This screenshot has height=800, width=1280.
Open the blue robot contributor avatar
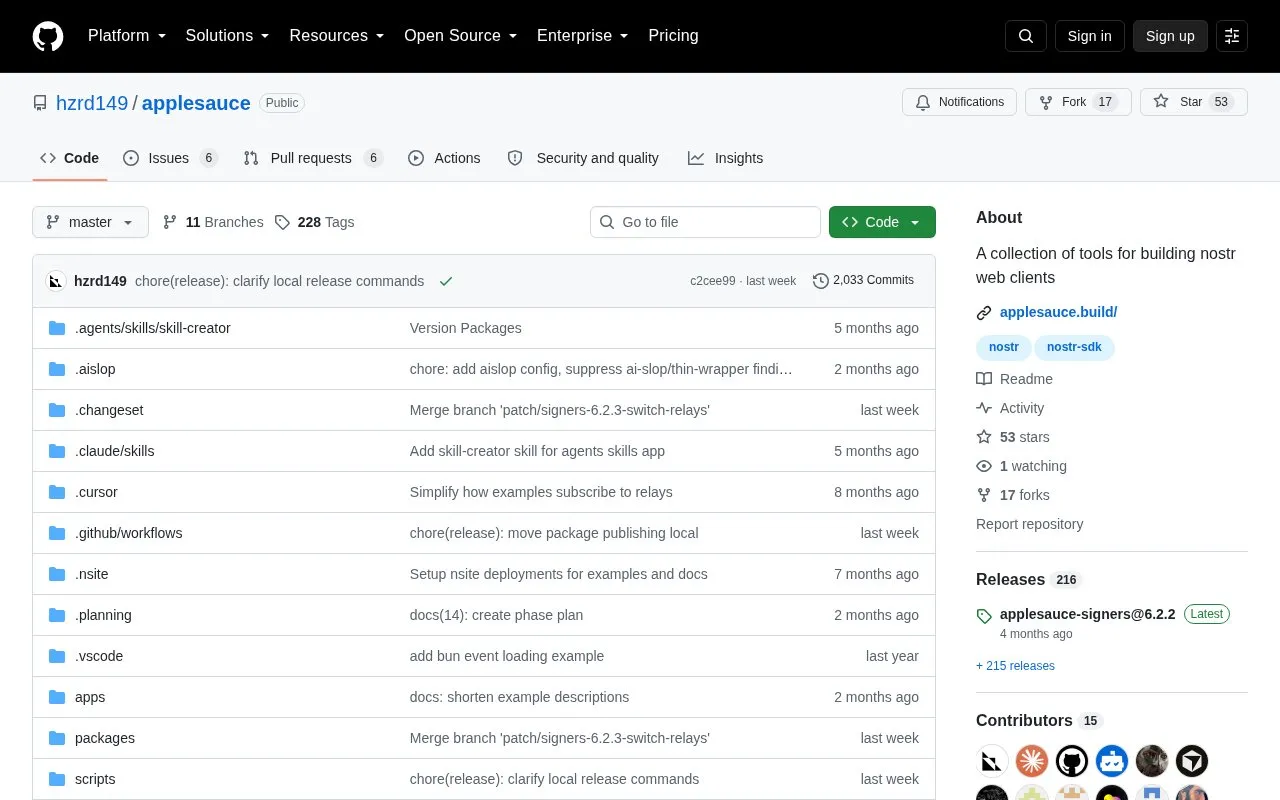click(1112, 761)
